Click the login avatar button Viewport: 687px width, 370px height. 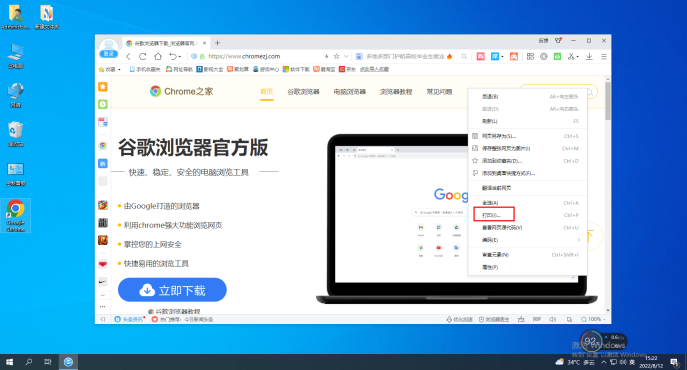point(109,48)
